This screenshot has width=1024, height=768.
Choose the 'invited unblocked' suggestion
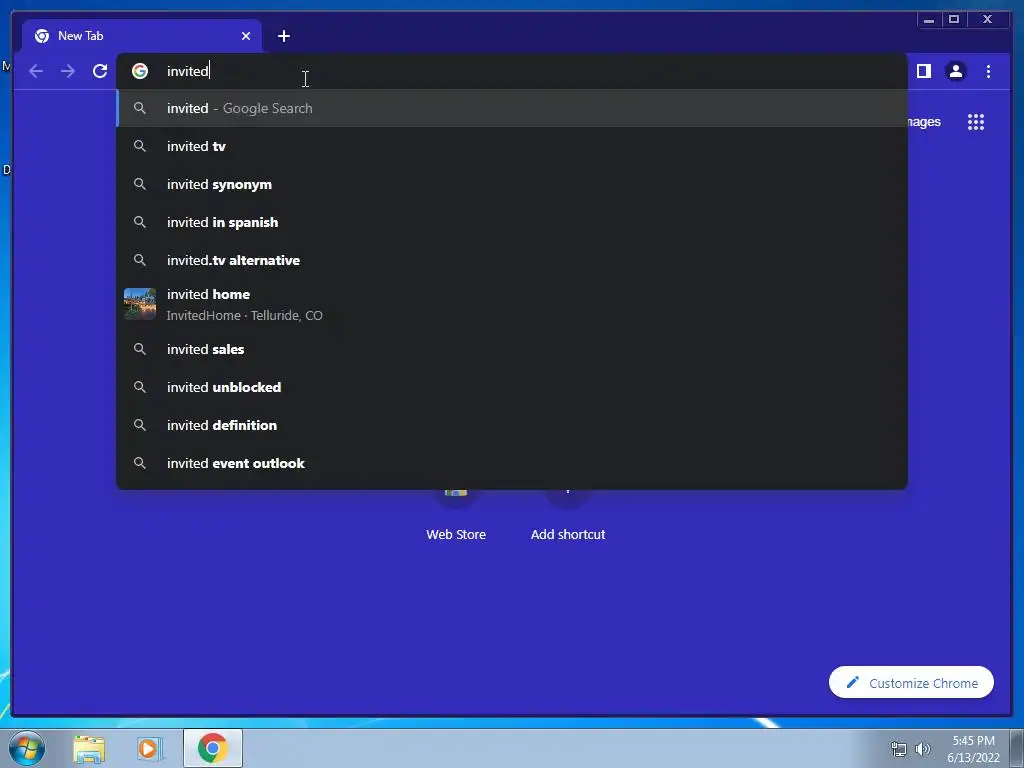(512, 387)
